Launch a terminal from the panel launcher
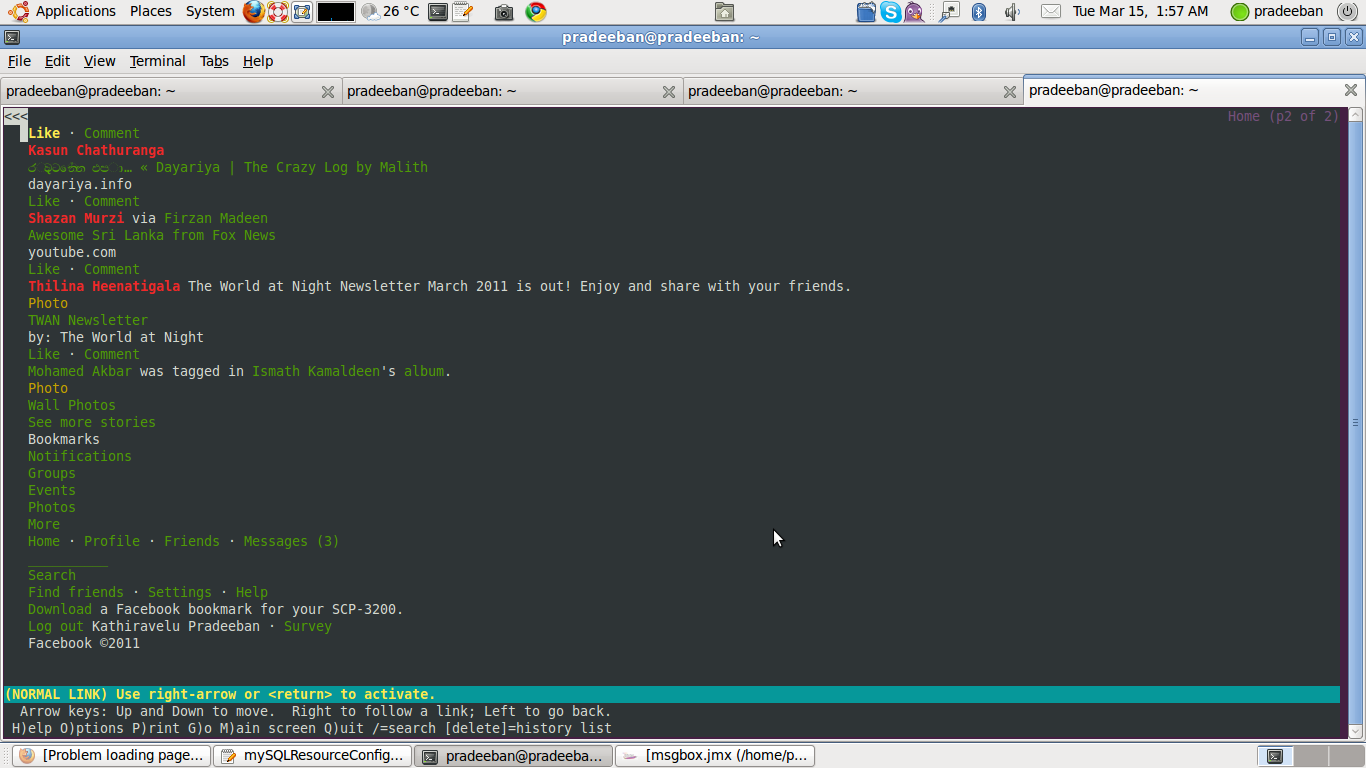 tap(438, 12)
